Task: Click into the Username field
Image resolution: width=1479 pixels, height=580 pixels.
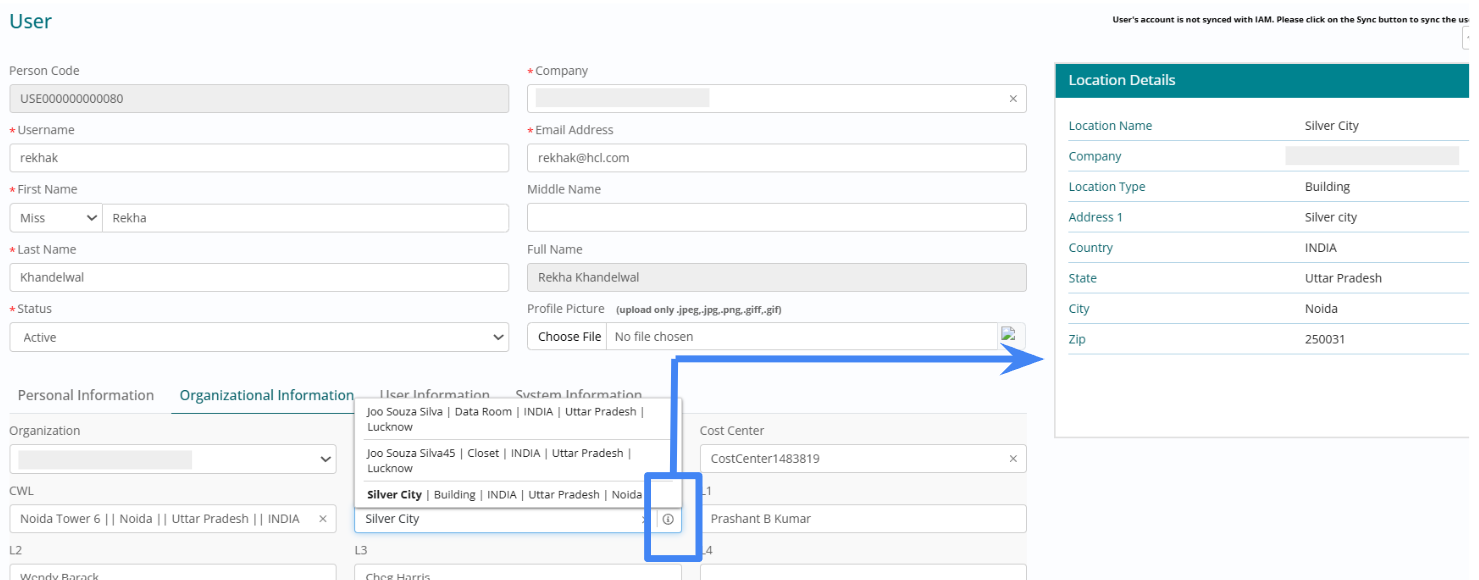Action: coord(259,158)
